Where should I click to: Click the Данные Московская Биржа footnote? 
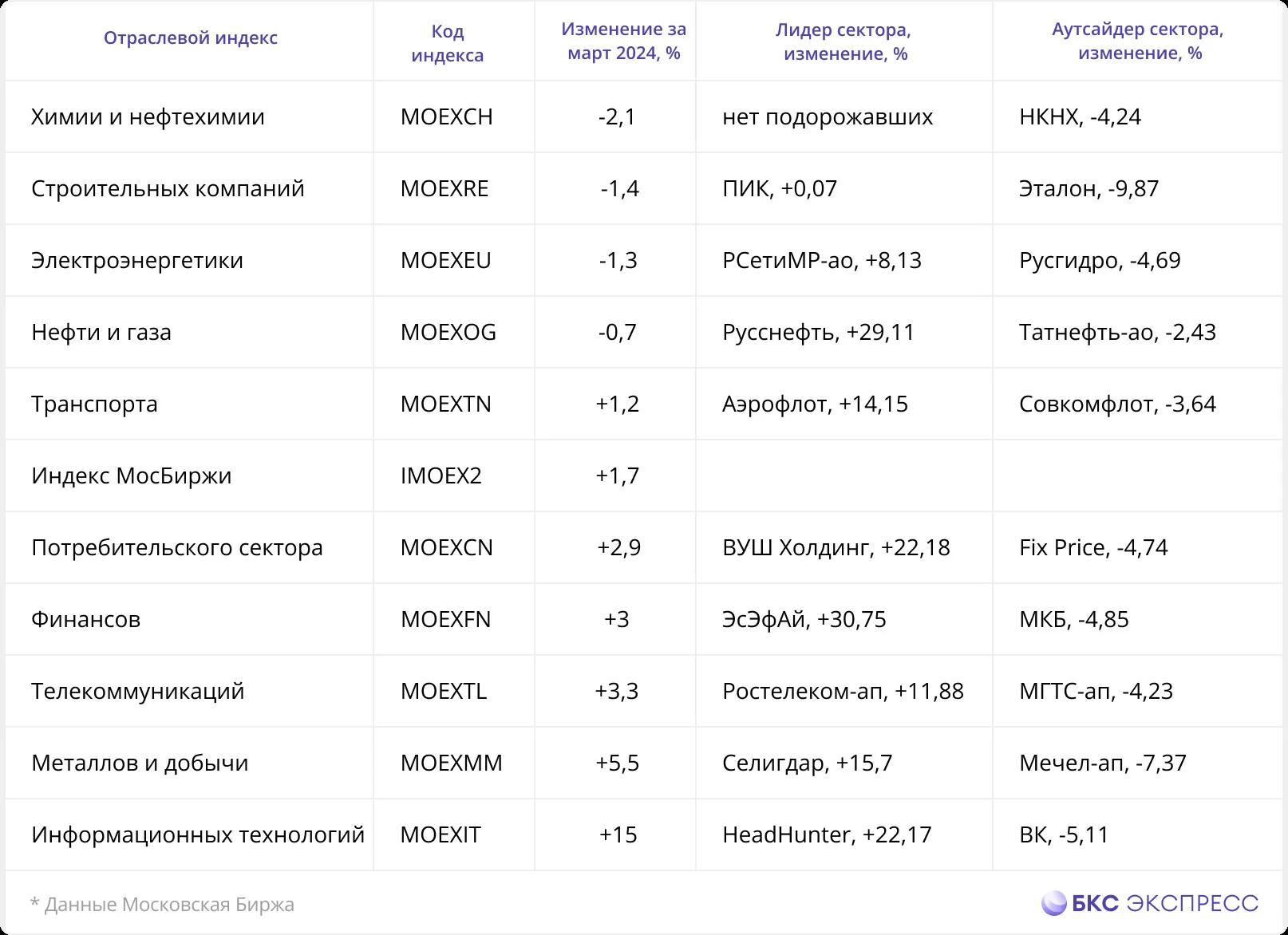coord(162,904)
